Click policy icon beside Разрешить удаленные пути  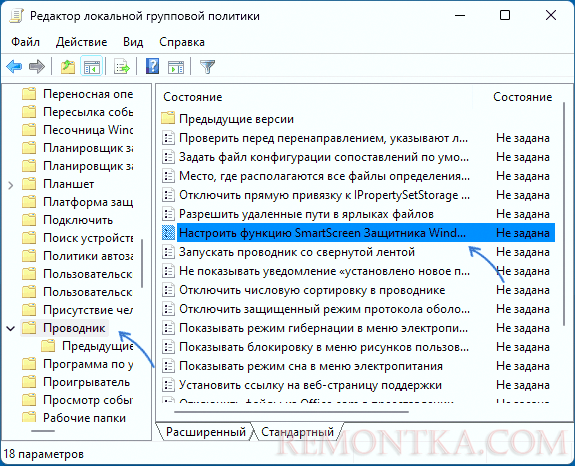pos(168,214)
